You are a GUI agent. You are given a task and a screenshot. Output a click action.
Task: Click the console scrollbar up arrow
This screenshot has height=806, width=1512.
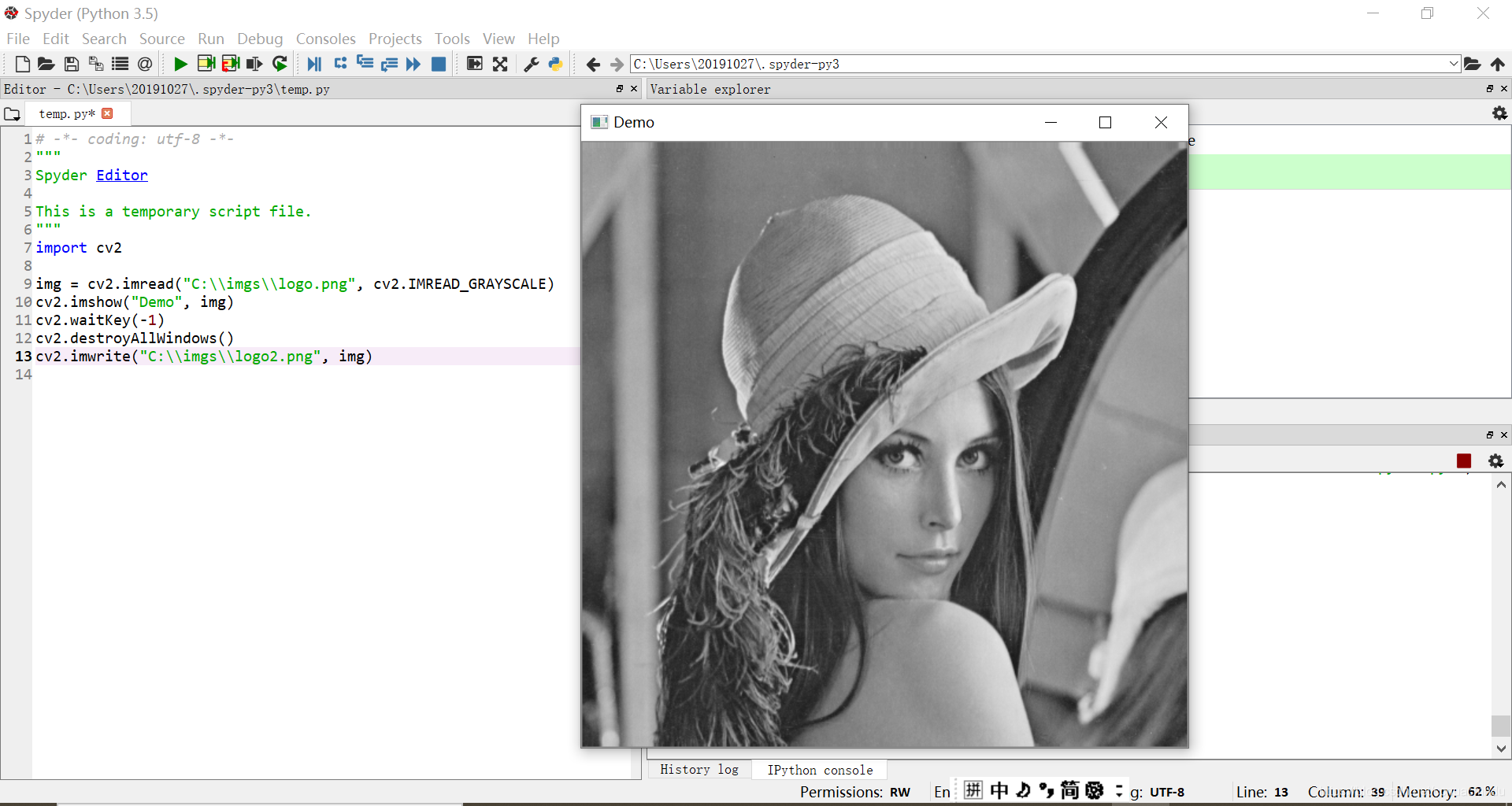coord(1501,485)
